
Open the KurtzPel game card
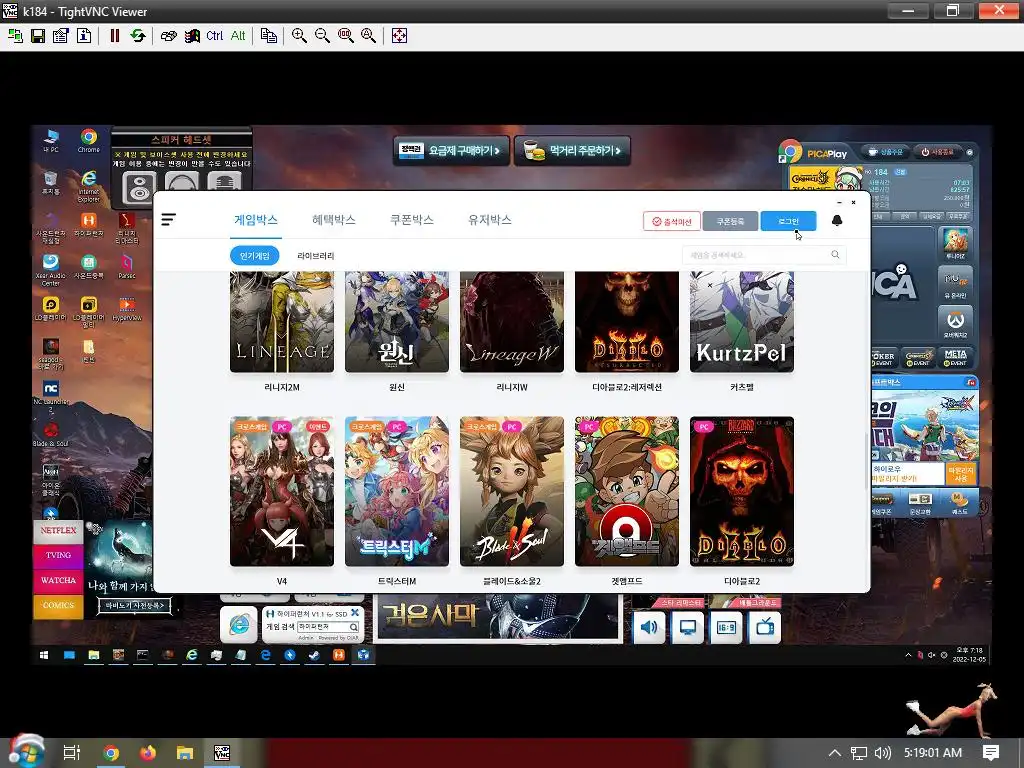click(742, 323)
